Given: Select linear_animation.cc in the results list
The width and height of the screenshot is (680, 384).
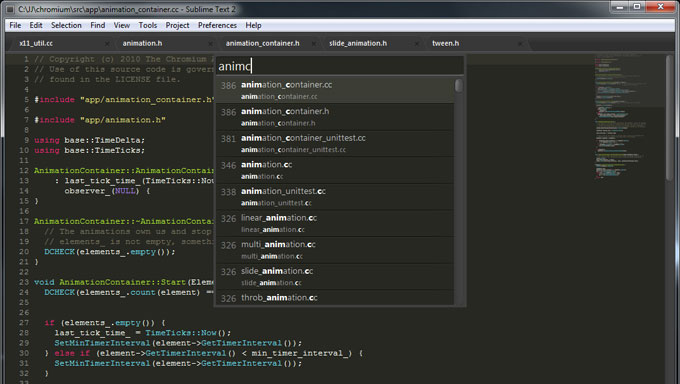Looking at the screenshot, I should [335, 223].
